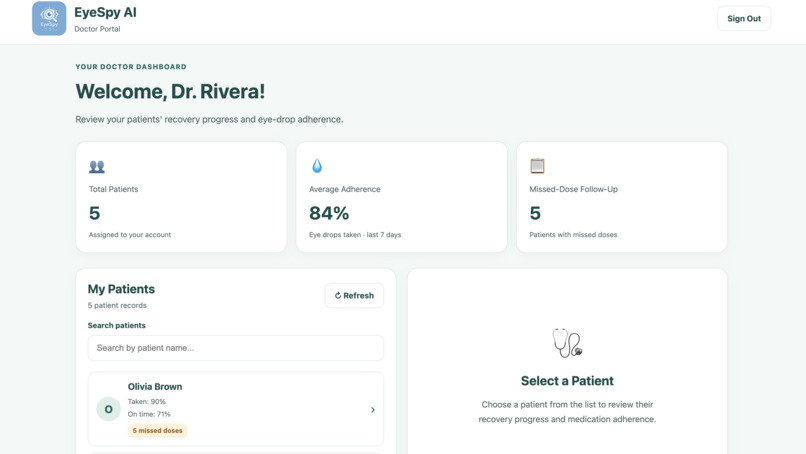Screen dimensions: 806x454
Task: Sign out of the doctor portal
Action: click(744, 19)
